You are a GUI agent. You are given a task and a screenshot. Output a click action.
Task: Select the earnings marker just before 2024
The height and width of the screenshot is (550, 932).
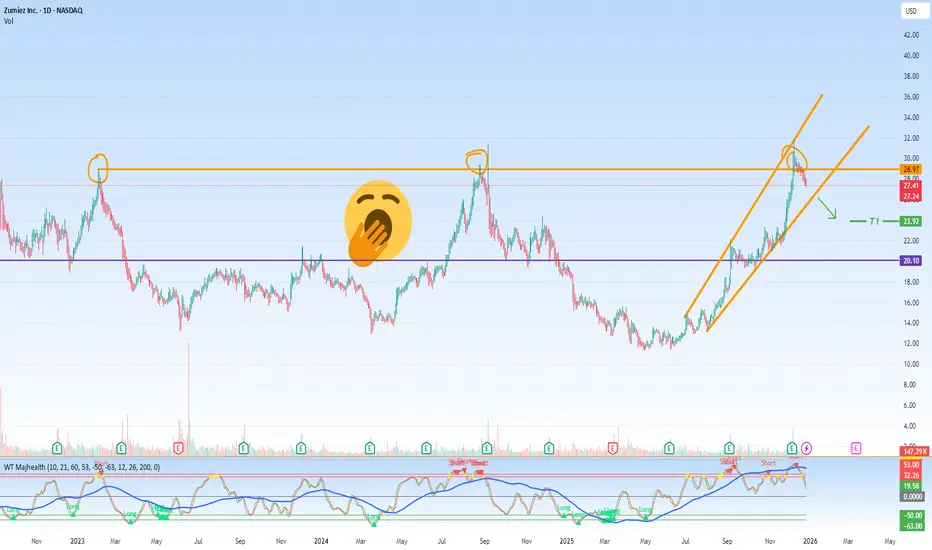[301, 448]
